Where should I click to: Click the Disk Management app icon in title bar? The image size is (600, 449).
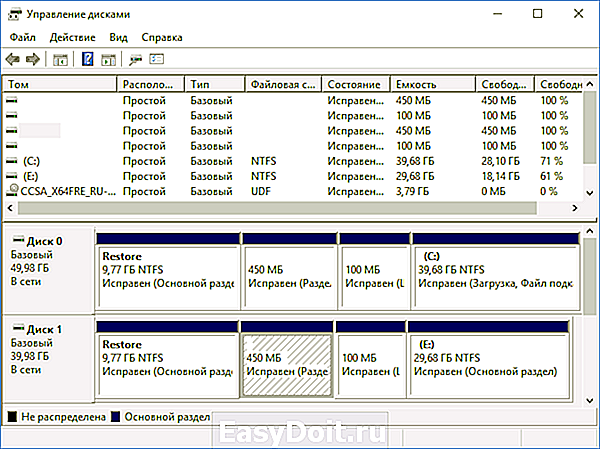click(x=15, y=15)
